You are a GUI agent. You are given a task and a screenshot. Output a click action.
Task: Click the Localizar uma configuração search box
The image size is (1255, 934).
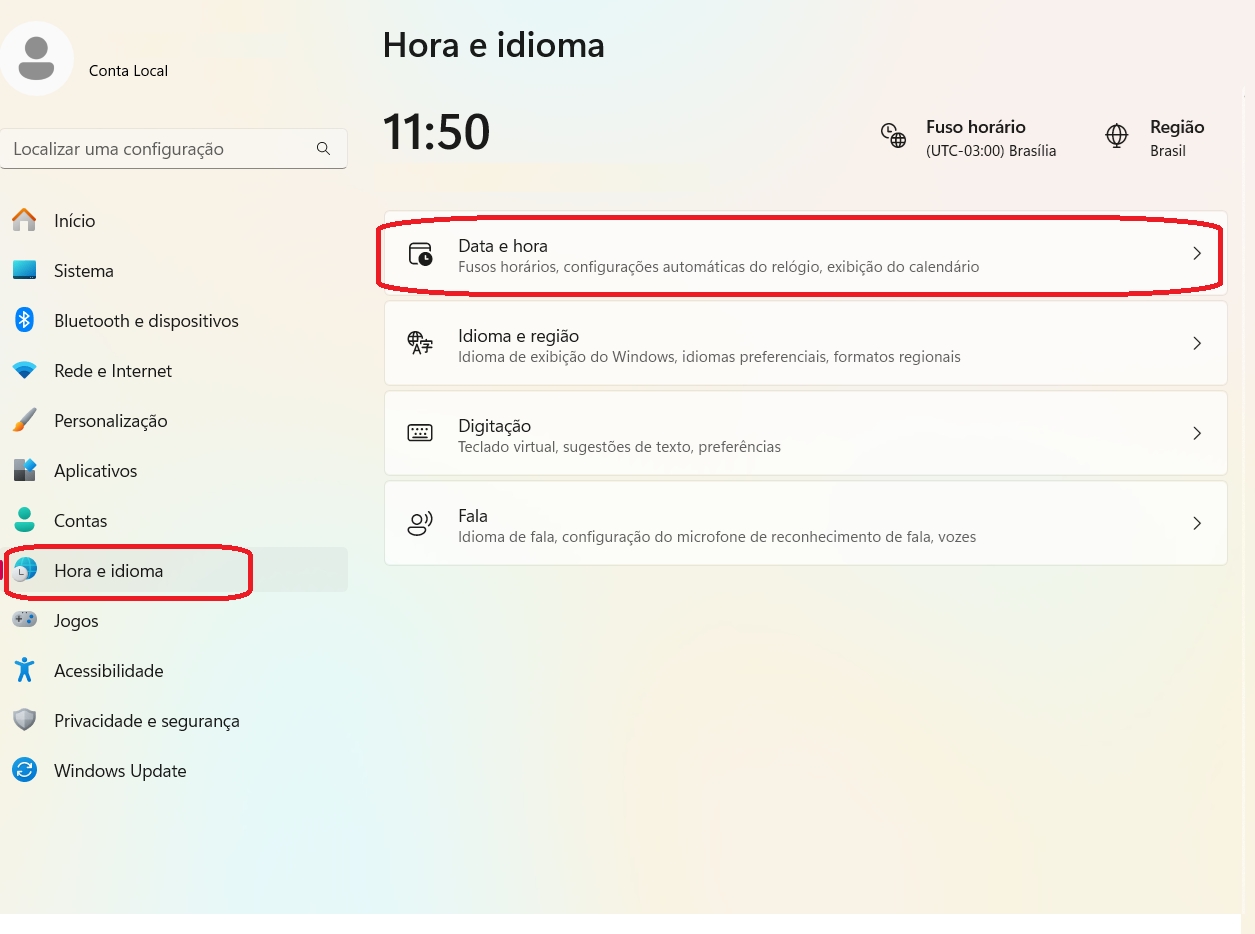(x=174, y=149)
